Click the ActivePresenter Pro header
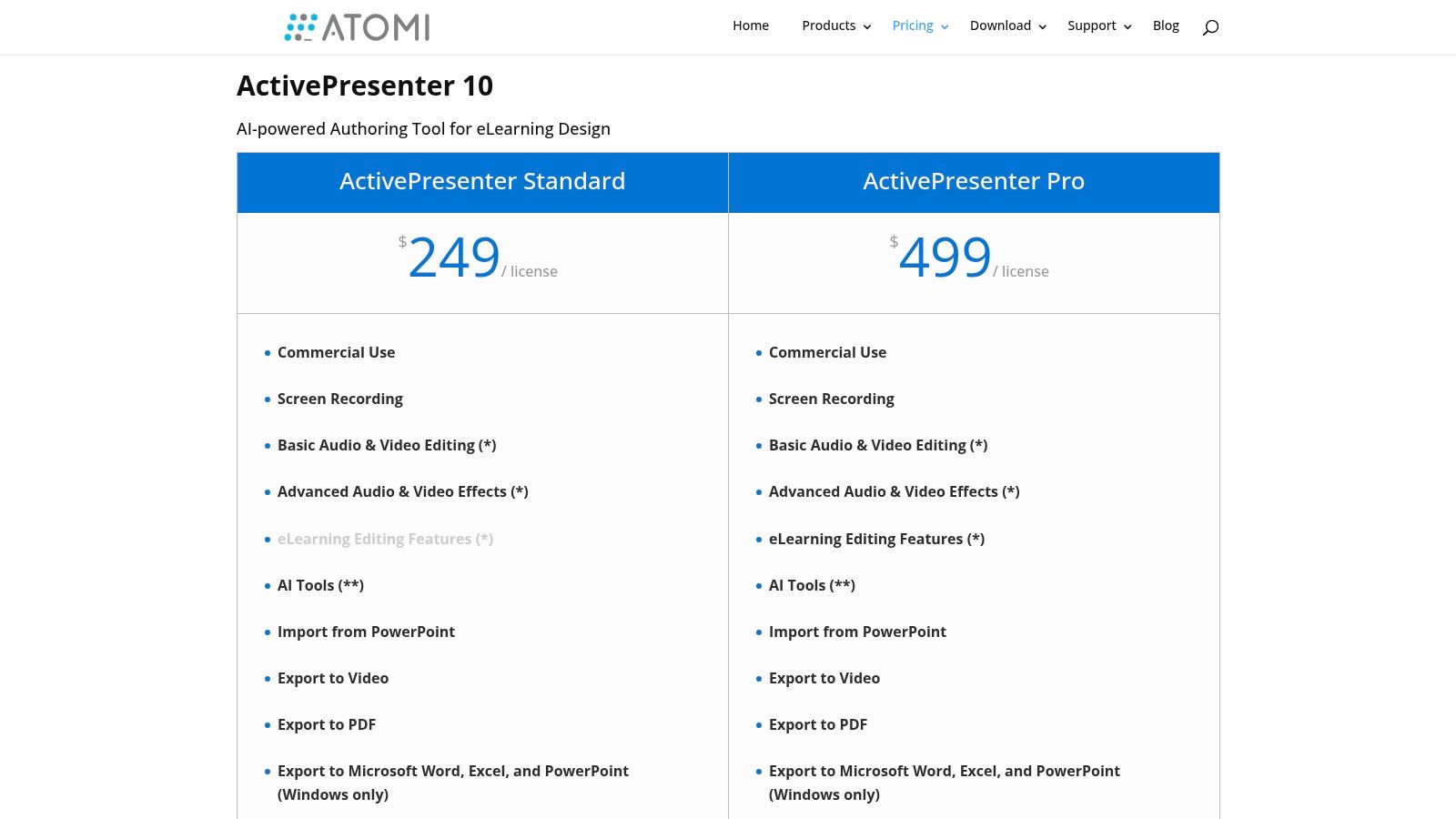Screen dimensions: 1456x819 974,181
